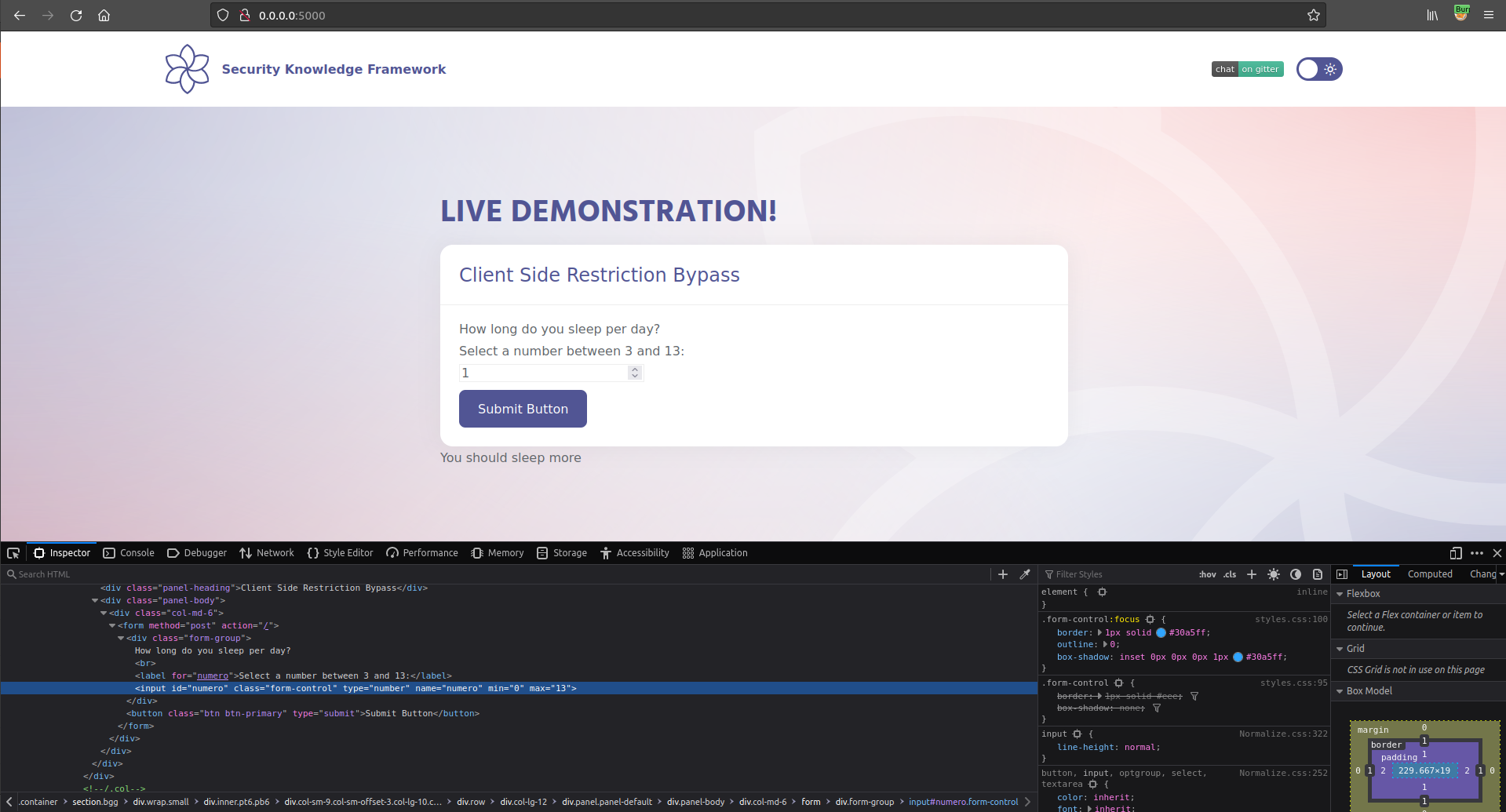Add a new style rule

click(1252, 574)
